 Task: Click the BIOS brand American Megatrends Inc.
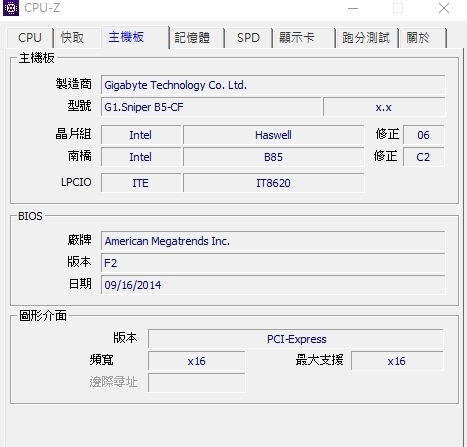[x=273, y=241]
